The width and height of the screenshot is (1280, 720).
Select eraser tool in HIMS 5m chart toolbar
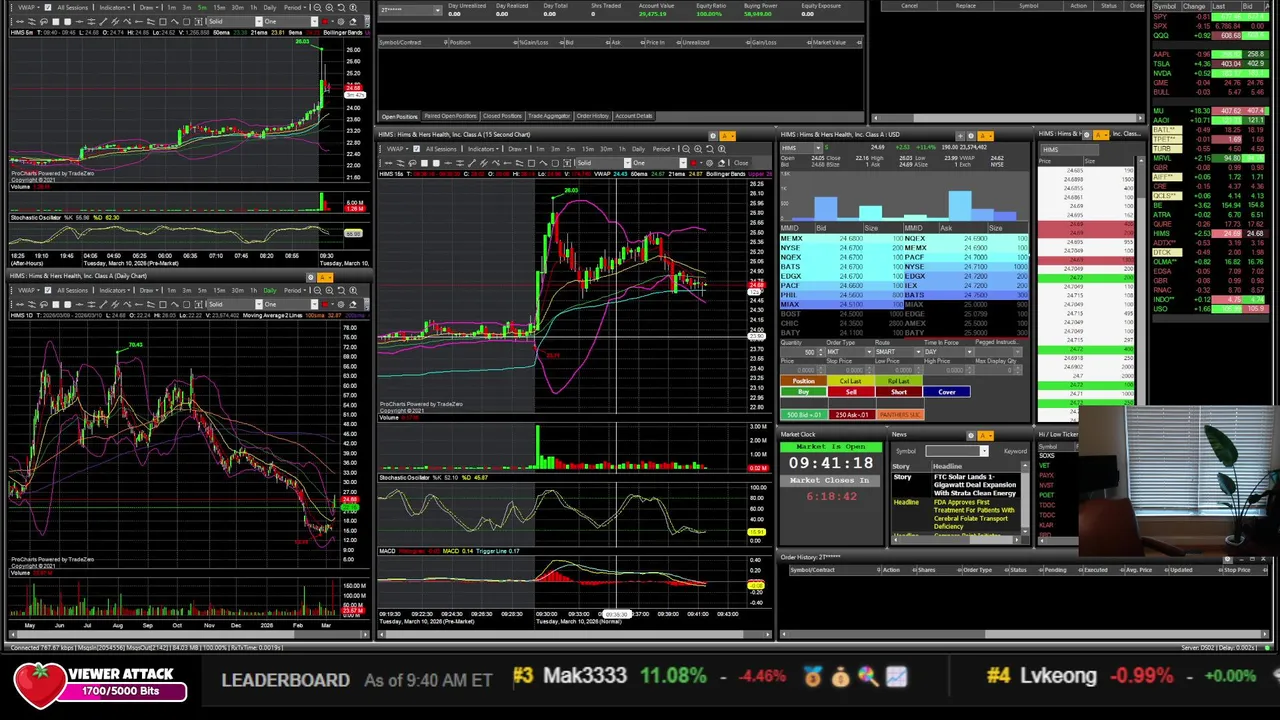click(x=352, y=22)
